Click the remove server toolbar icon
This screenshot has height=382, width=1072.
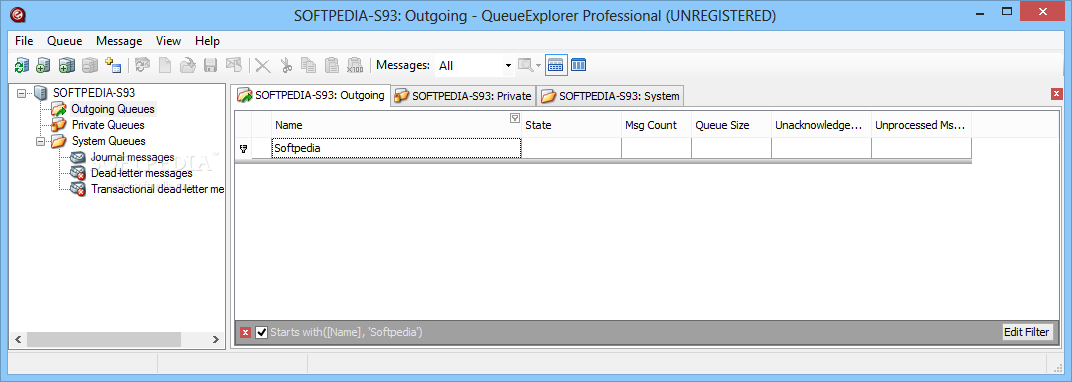point(90,66)
